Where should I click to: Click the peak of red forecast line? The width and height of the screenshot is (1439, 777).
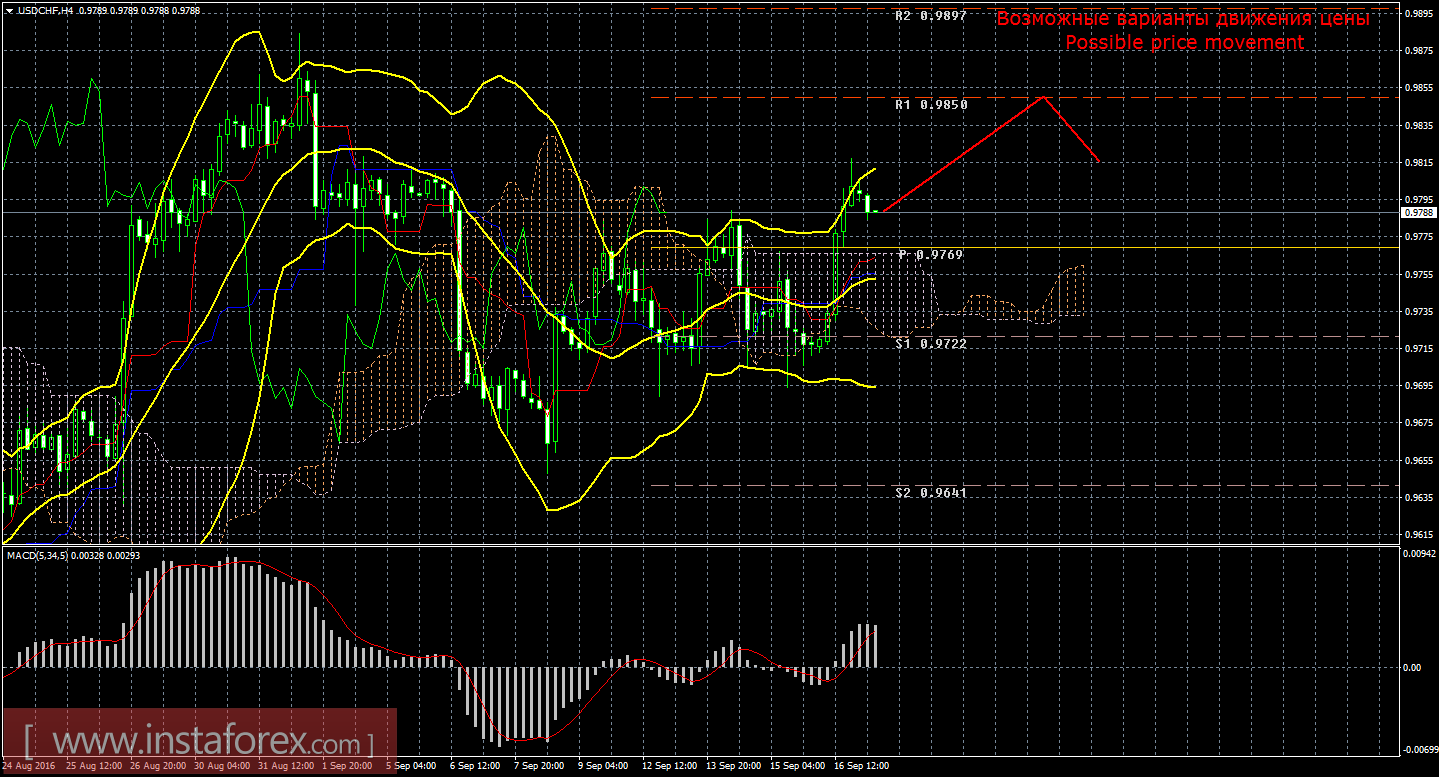[x=1044, y=97]
